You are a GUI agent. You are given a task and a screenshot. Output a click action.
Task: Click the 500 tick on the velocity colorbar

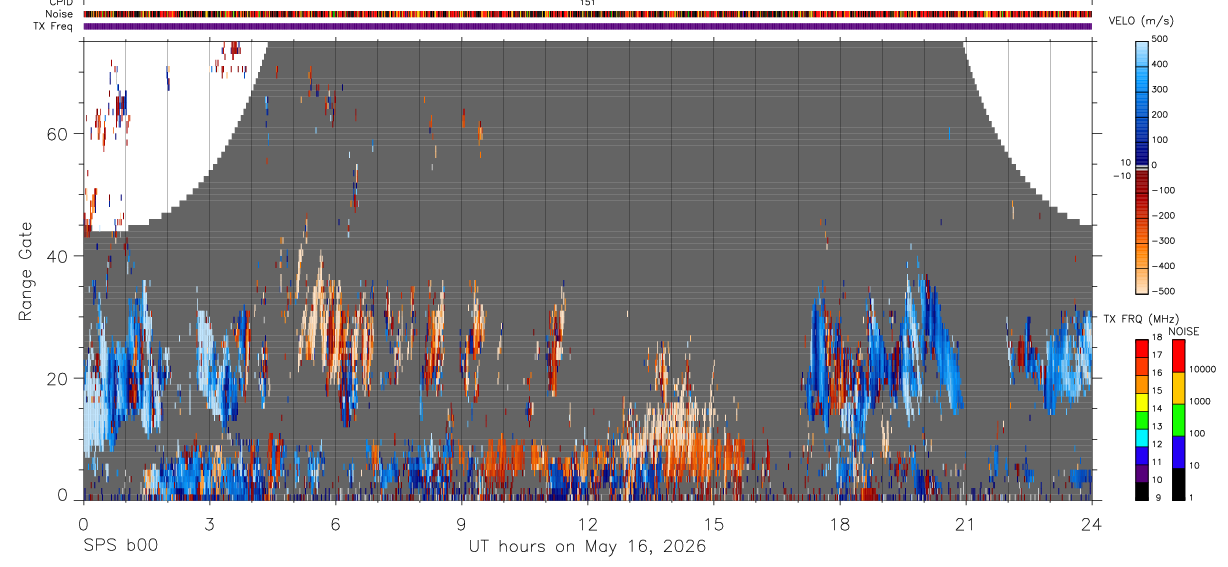tap(1161, 39)
